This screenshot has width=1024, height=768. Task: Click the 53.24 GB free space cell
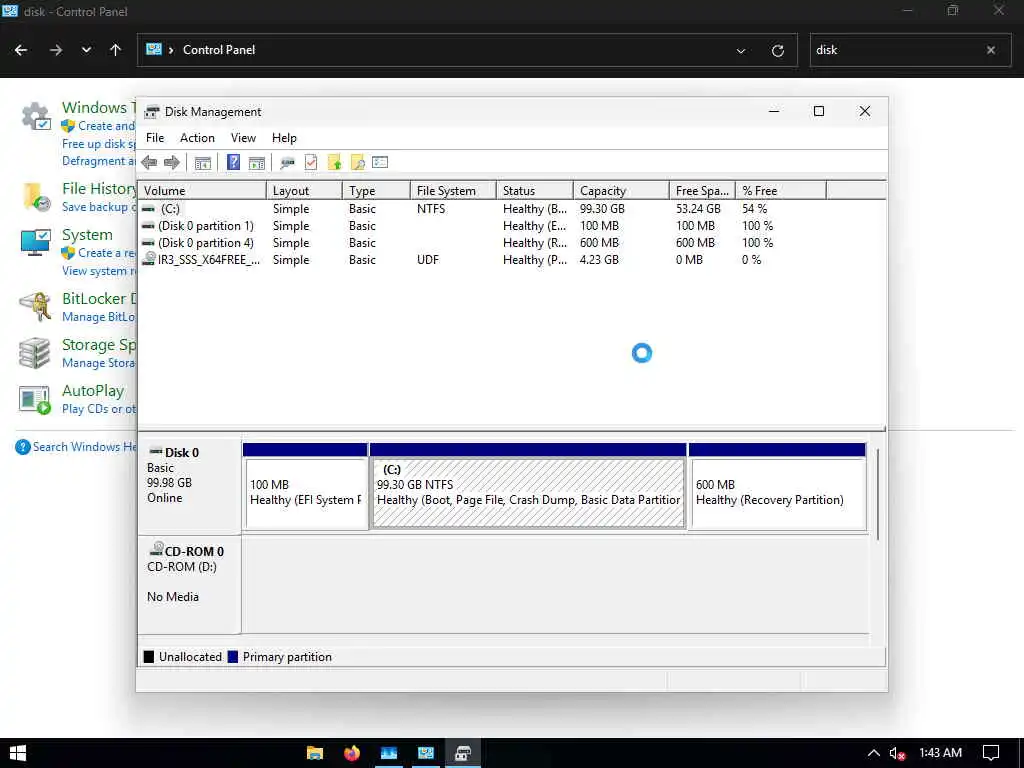click(698, 209)
